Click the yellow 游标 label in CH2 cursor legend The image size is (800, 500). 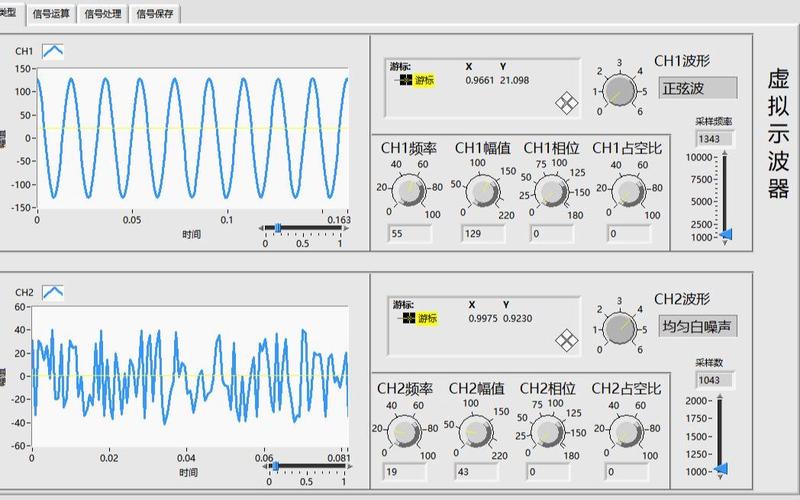(x=427, y=318)
